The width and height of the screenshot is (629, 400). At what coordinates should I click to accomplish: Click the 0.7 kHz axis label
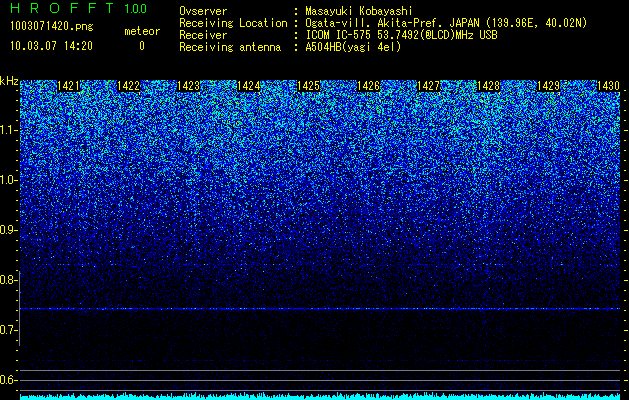point(9,330)
